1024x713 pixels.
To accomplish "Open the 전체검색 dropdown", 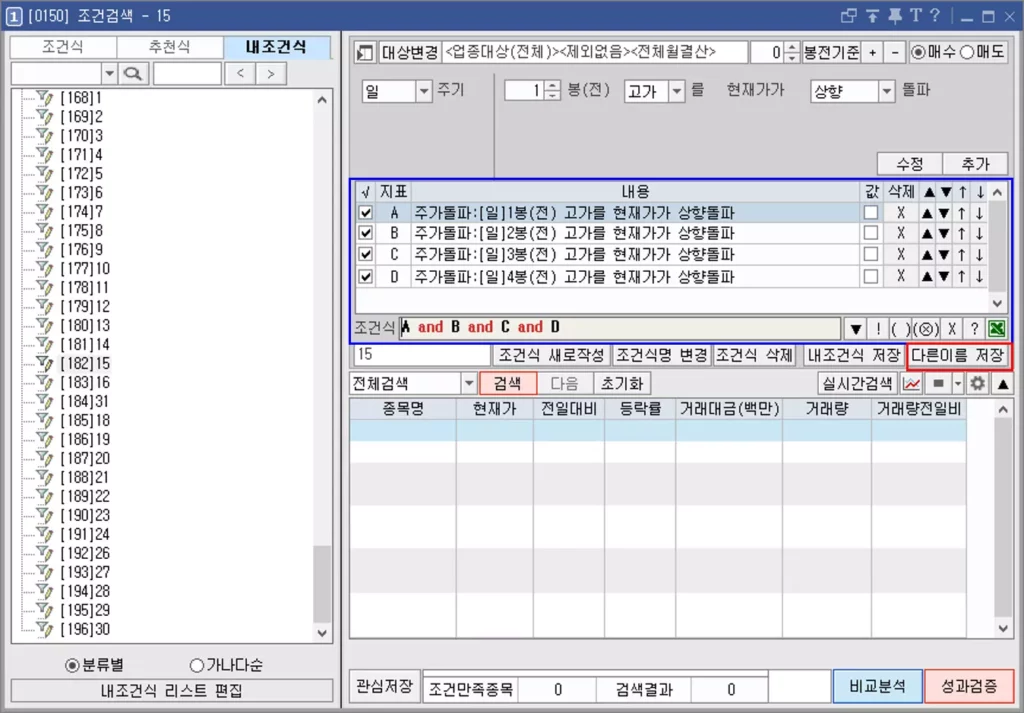I will coord(469,383).
